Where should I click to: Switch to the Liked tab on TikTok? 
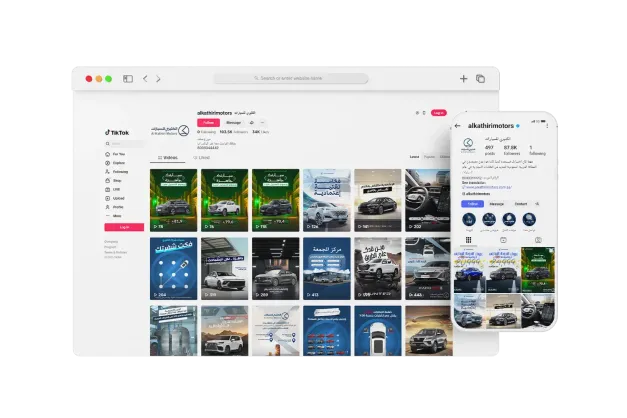coord(202,158)
